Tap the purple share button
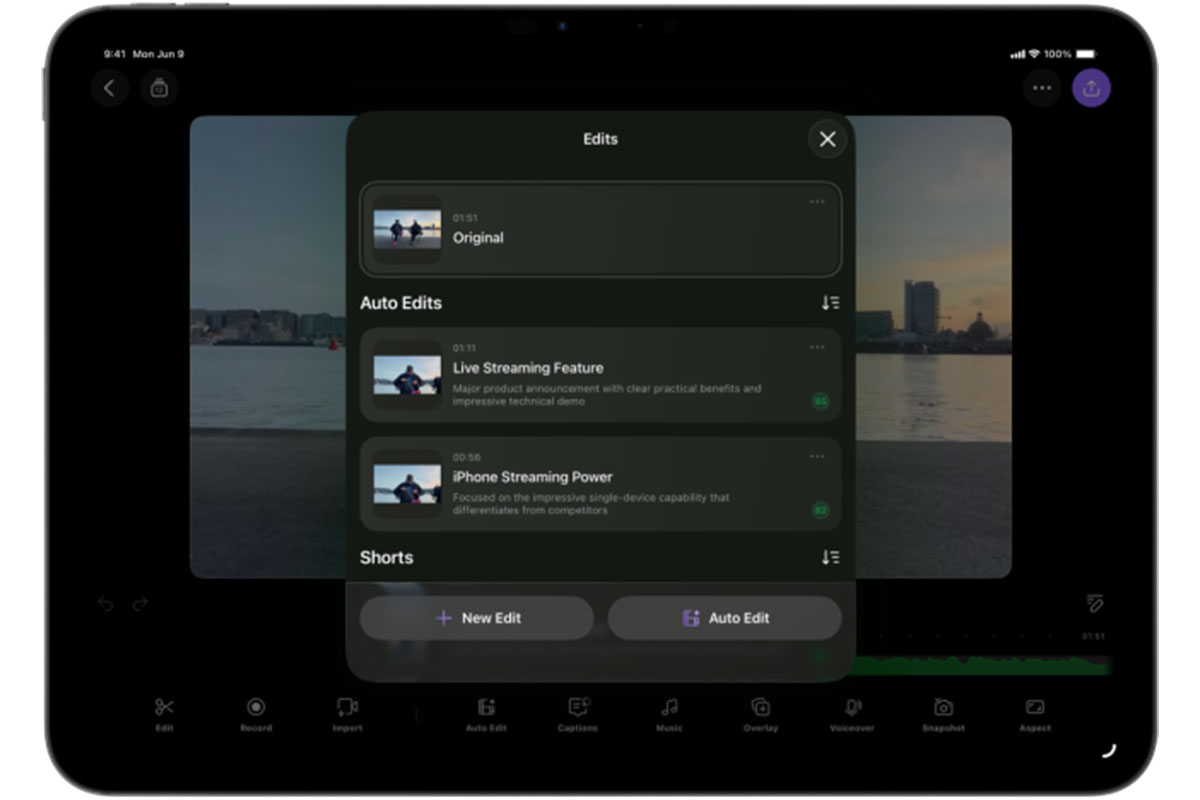Image resolution: width=1200 pixels, height=800 pixels. coord(1091,88)
